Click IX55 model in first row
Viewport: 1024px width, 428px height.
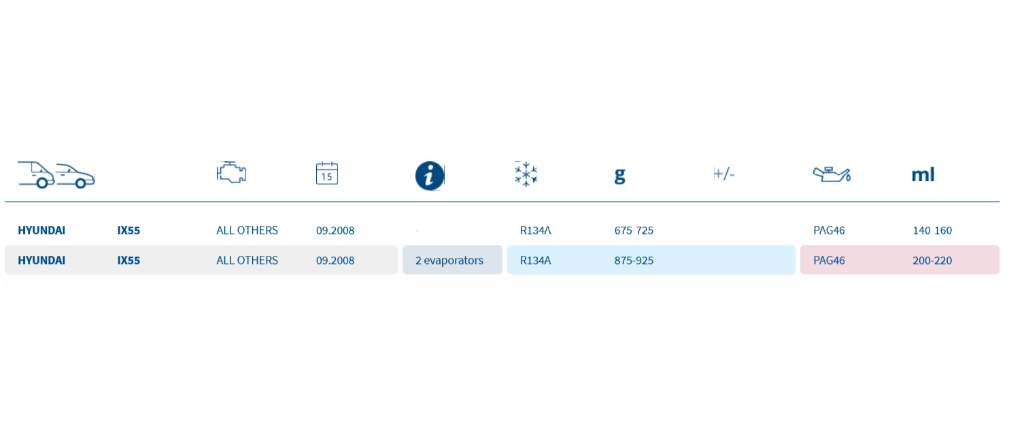pyautogui.click(x=129, y=230)
